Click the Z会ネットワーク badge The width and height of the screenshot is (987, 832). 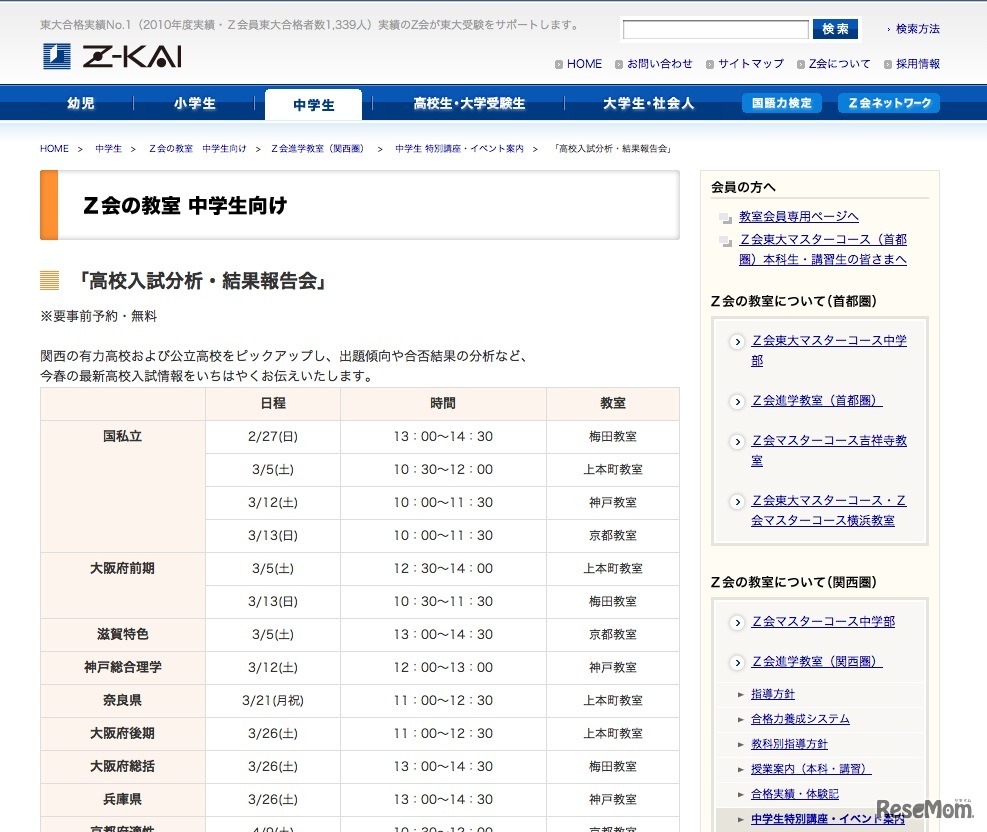click(888, 102)
